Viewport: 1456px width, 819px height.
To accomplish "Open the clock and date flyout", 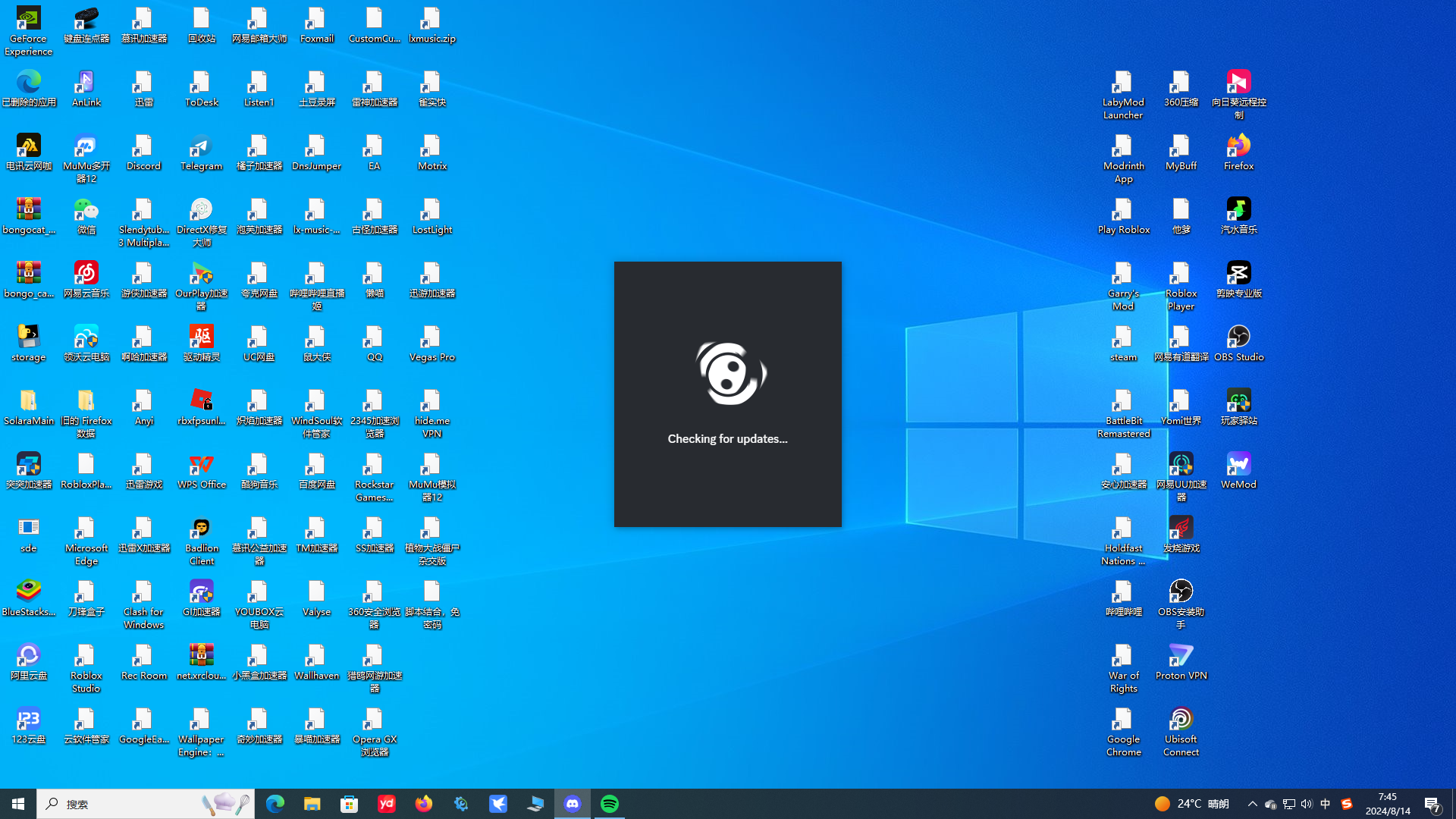I will tap(1388, 804).
